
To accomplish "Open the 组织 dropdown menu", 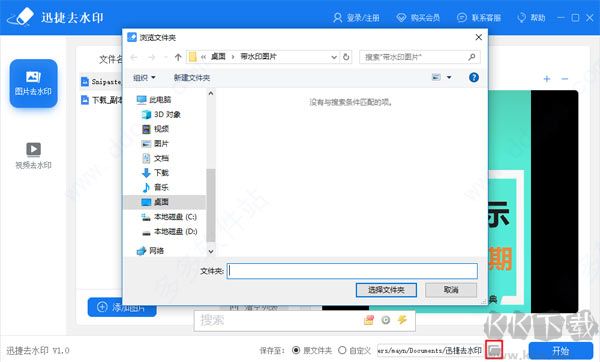I will coord(144,78).
